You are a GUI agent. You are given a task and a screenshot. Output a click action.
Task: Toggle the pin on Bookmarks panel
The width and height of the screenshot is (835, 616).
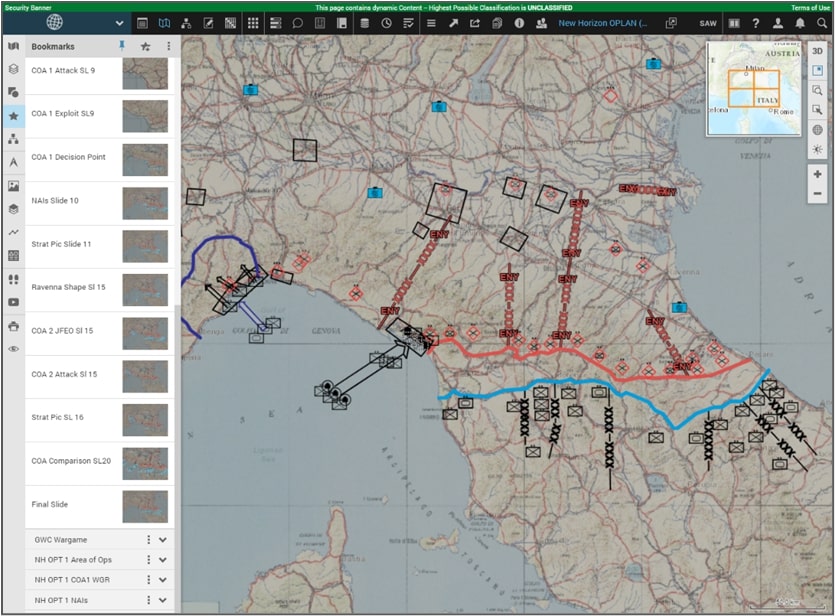(122, 46)
